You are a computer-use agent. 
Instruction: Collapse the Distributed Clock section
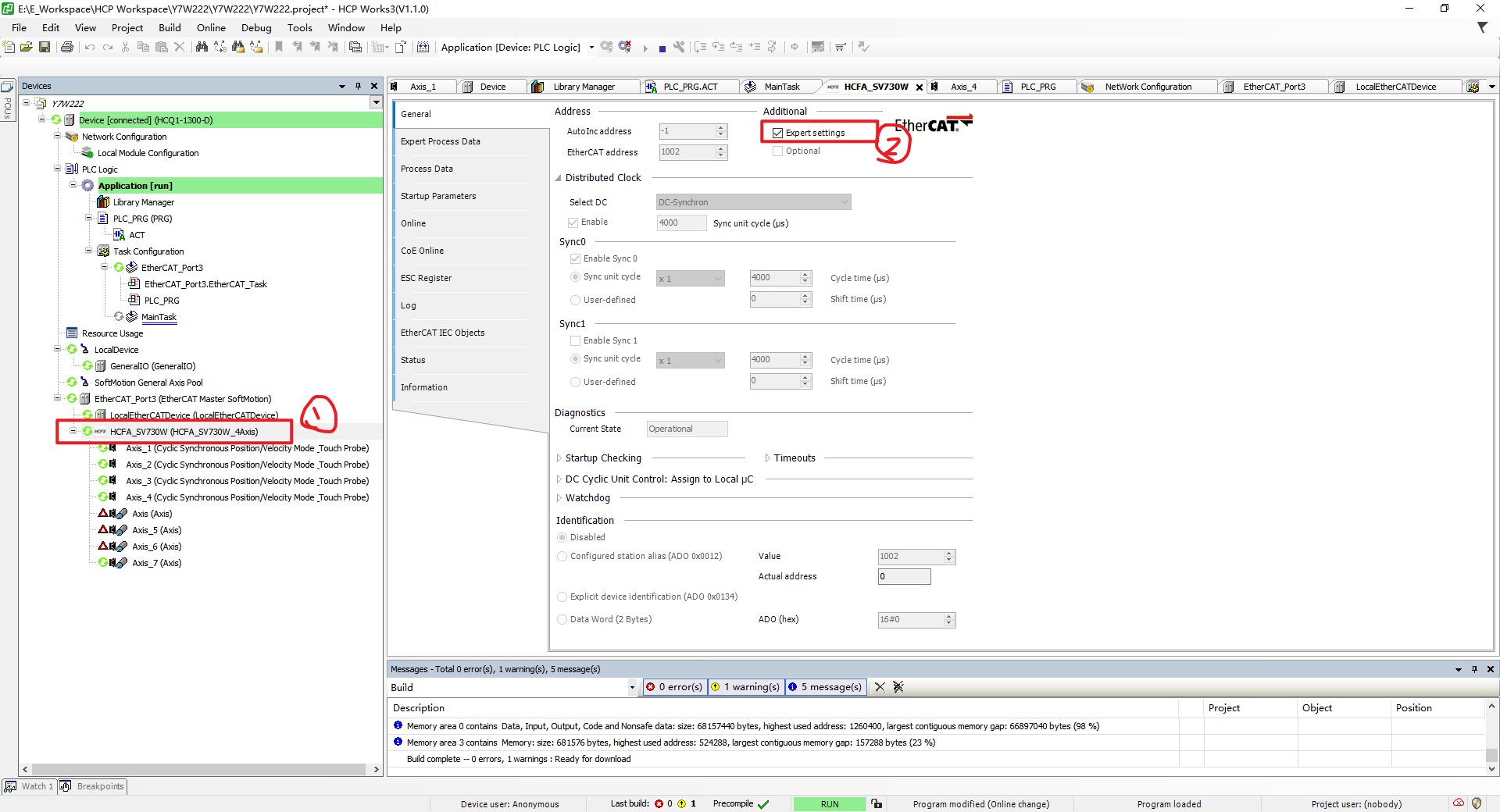[559, 178]
